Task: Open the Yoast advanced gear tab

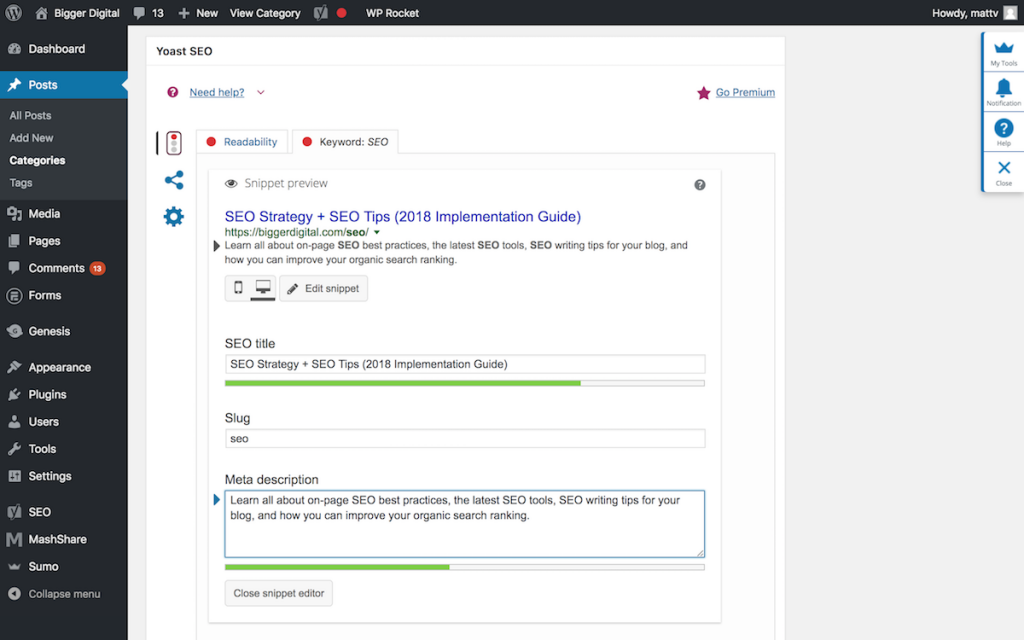Action: click(174, 216)
